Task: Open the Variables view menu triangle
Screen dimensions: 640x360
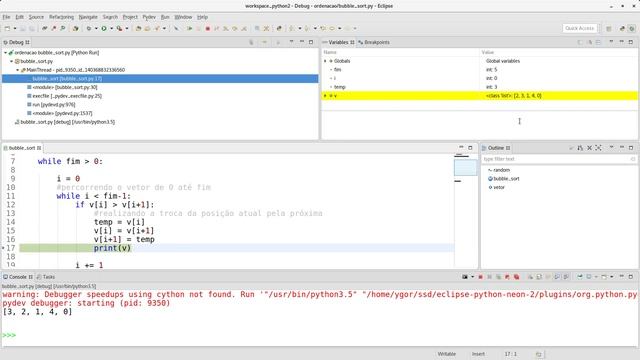Action: [611, 42]
